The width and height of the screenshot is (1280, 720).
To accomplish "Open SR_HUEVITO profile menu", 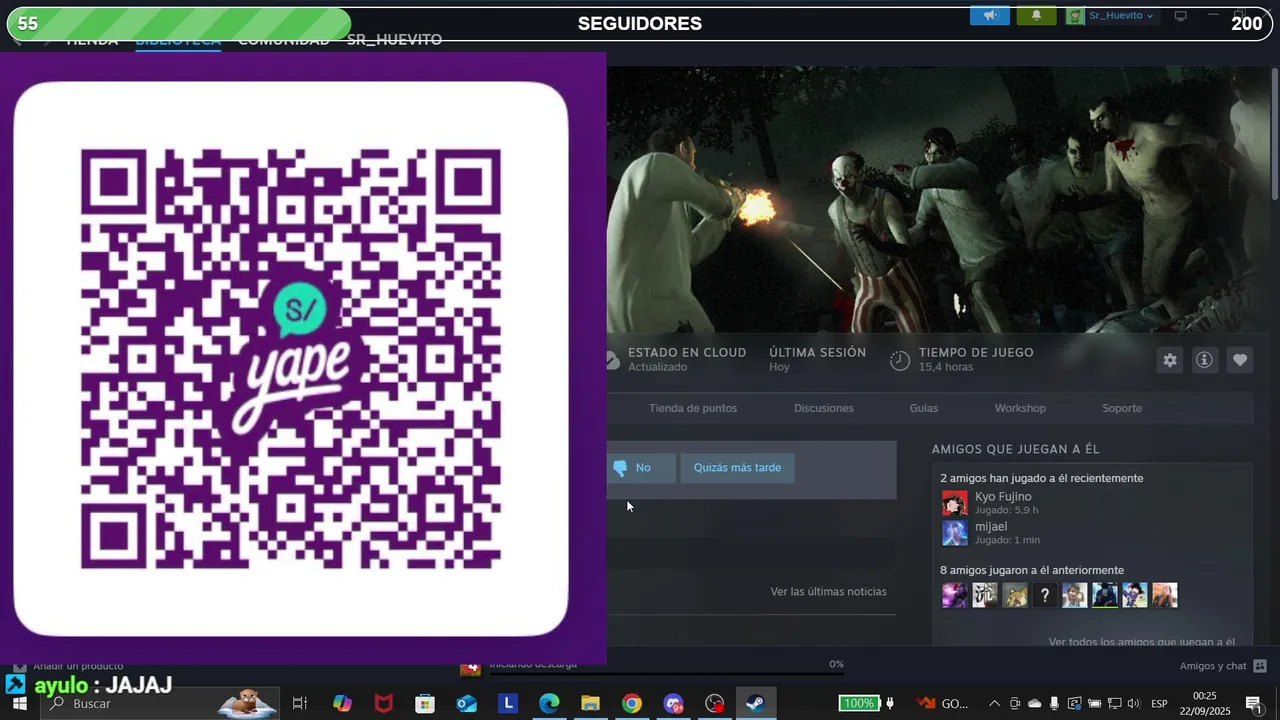I will click(x=394, y=40).
